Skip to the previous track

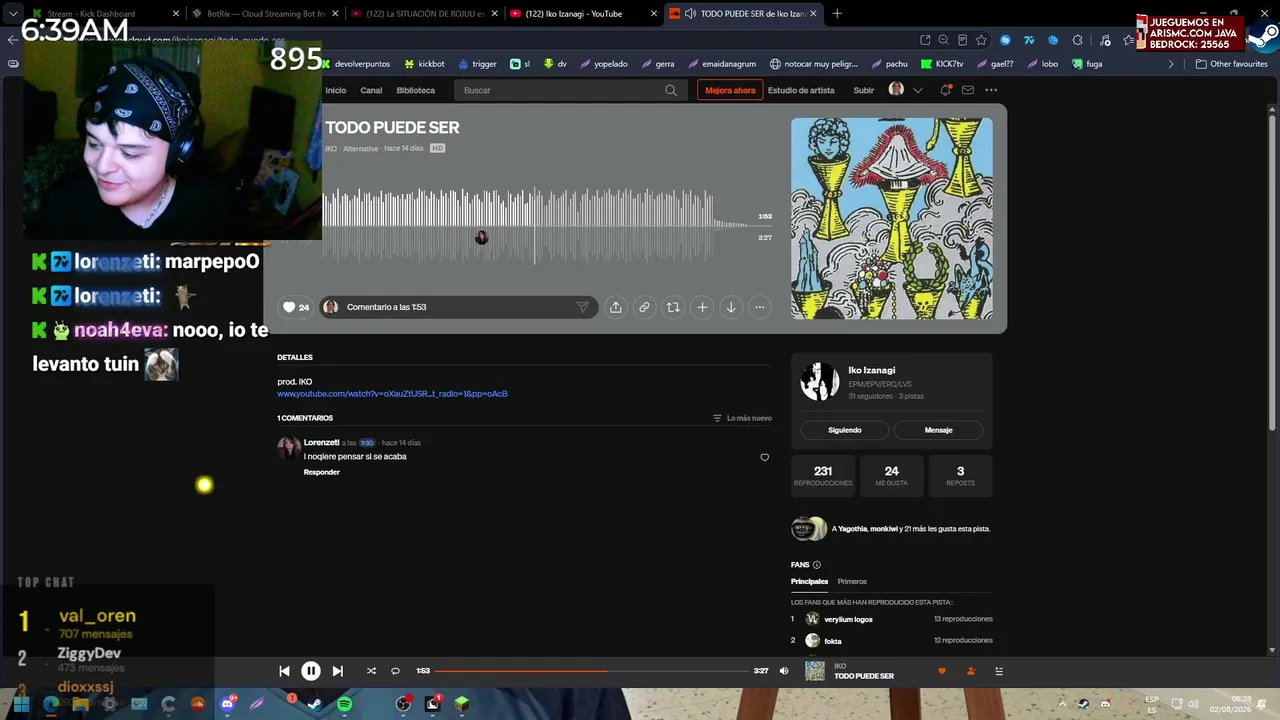pyautogui.click(x=284, y=671)
